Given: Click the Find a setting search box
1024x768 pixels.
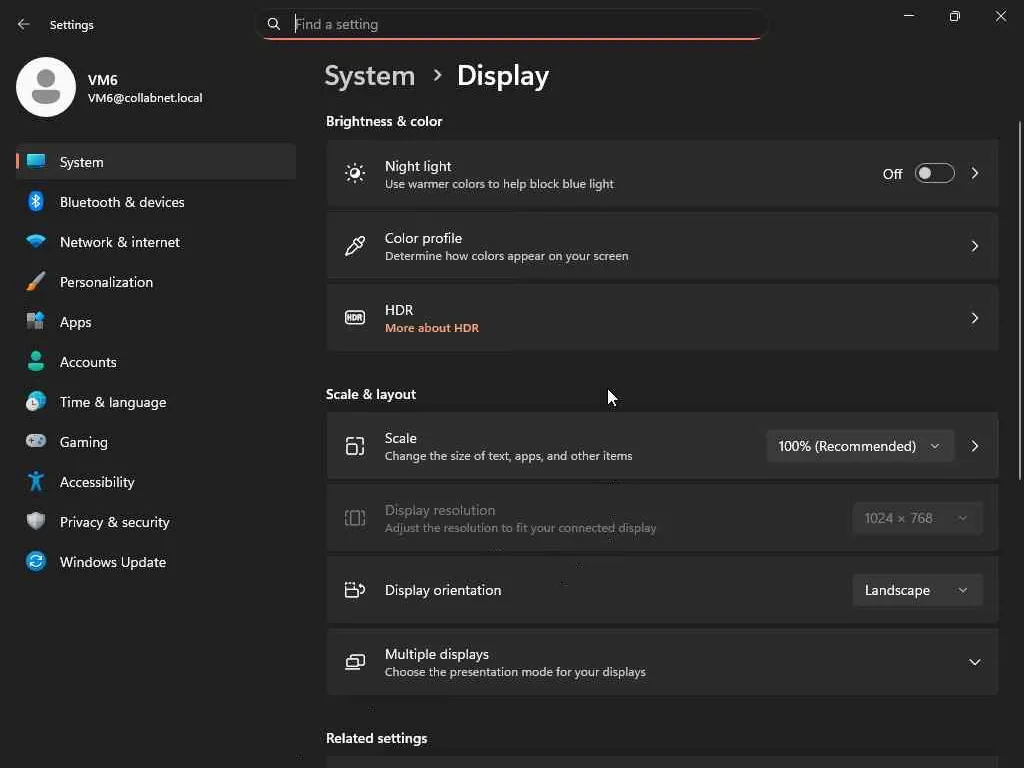Looking at the screenshot, I should (x=520, y=24).
